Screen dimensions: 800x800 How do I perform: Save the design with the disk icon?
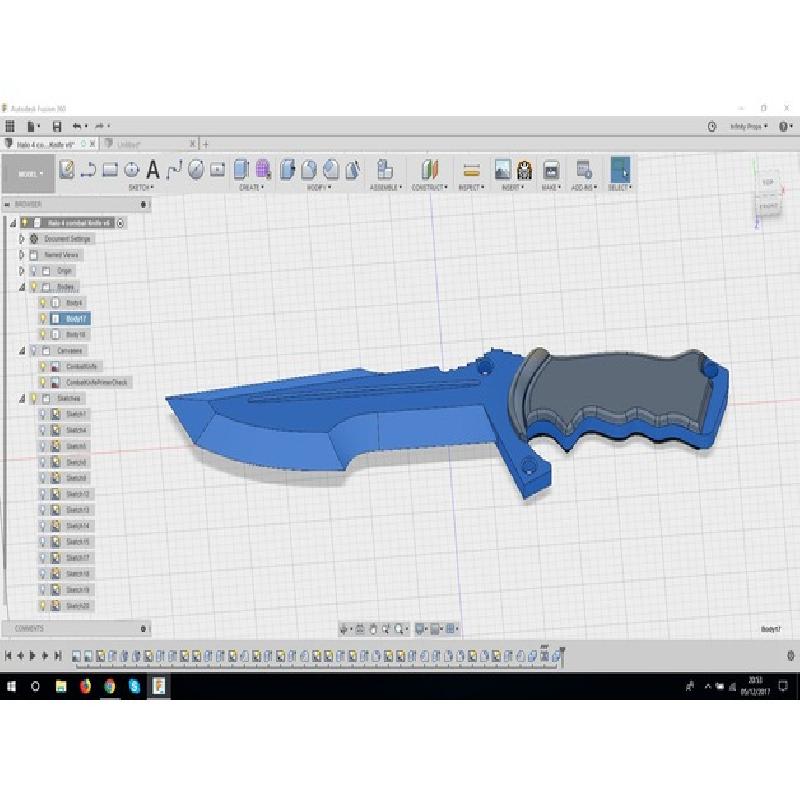tap(57, 126)
